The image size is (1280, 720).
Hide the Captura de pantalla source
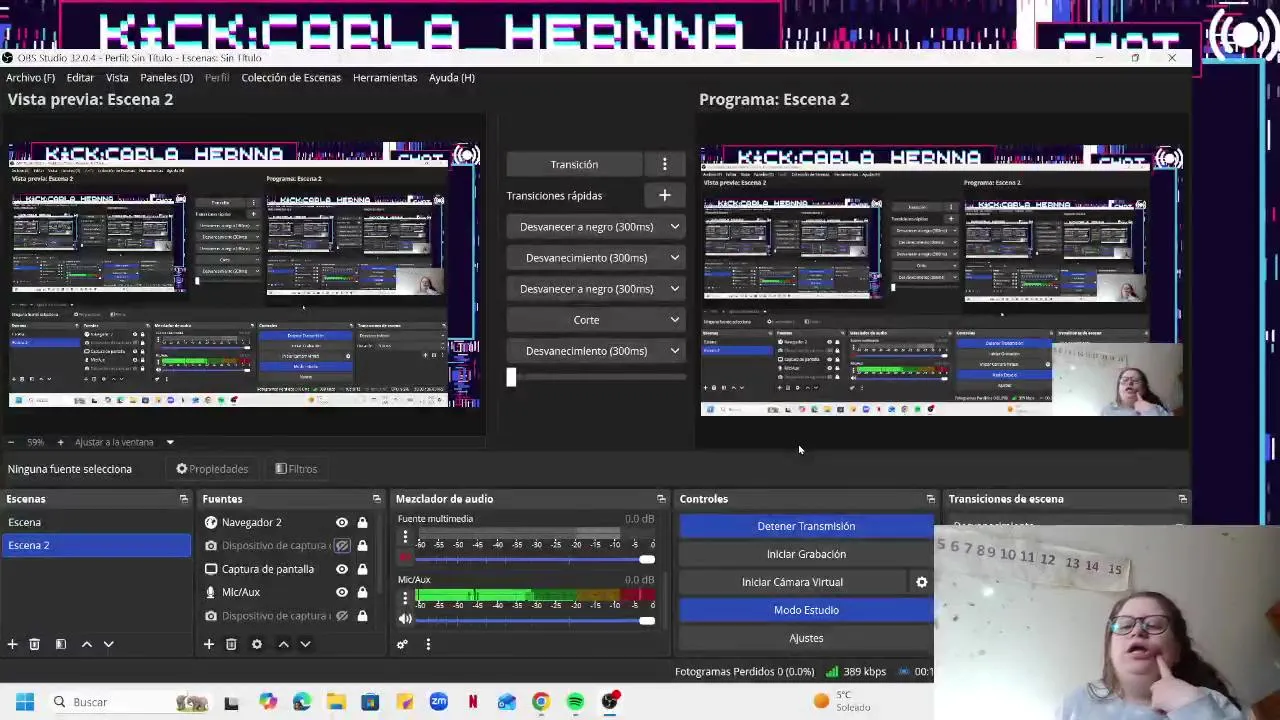(x=342, y=569)
